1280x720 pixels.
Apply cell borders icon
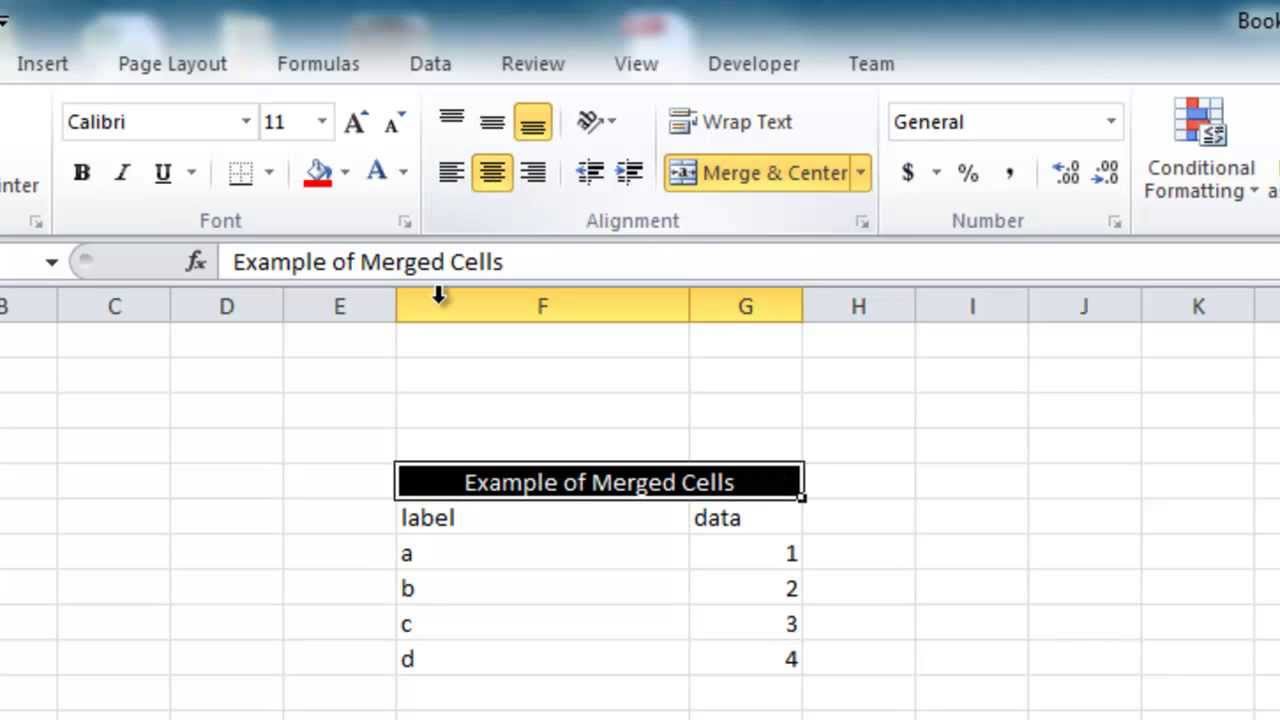241,172
